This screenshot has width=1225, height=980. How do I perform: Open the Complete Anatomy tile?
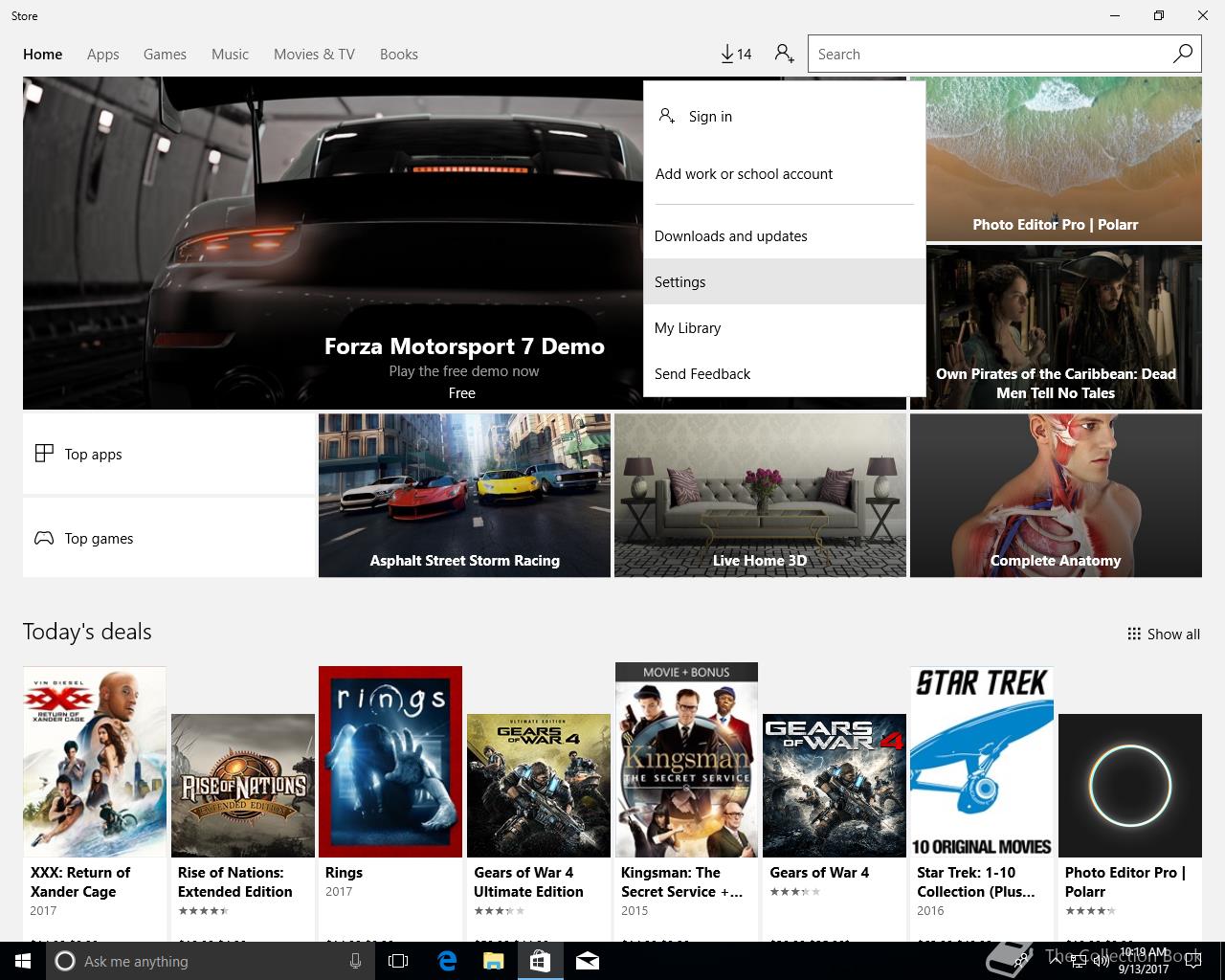[1056, 495]
